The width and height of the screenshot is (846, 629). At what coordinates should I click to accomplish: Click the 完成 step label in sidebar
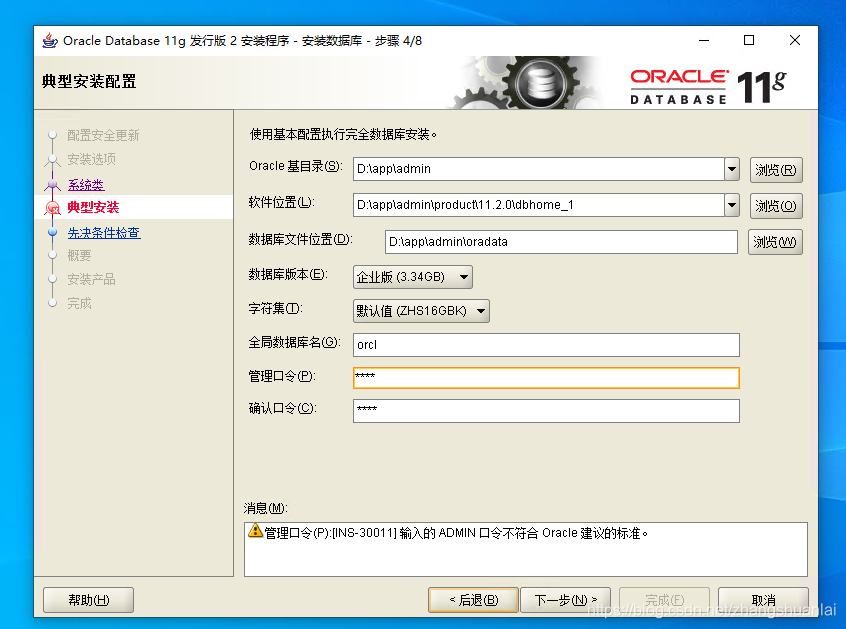click(x=79, y=303)
